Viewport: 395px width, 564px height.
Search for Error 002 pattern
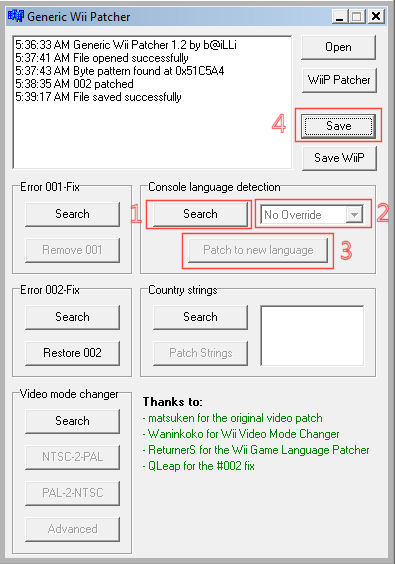pos(72,317)
